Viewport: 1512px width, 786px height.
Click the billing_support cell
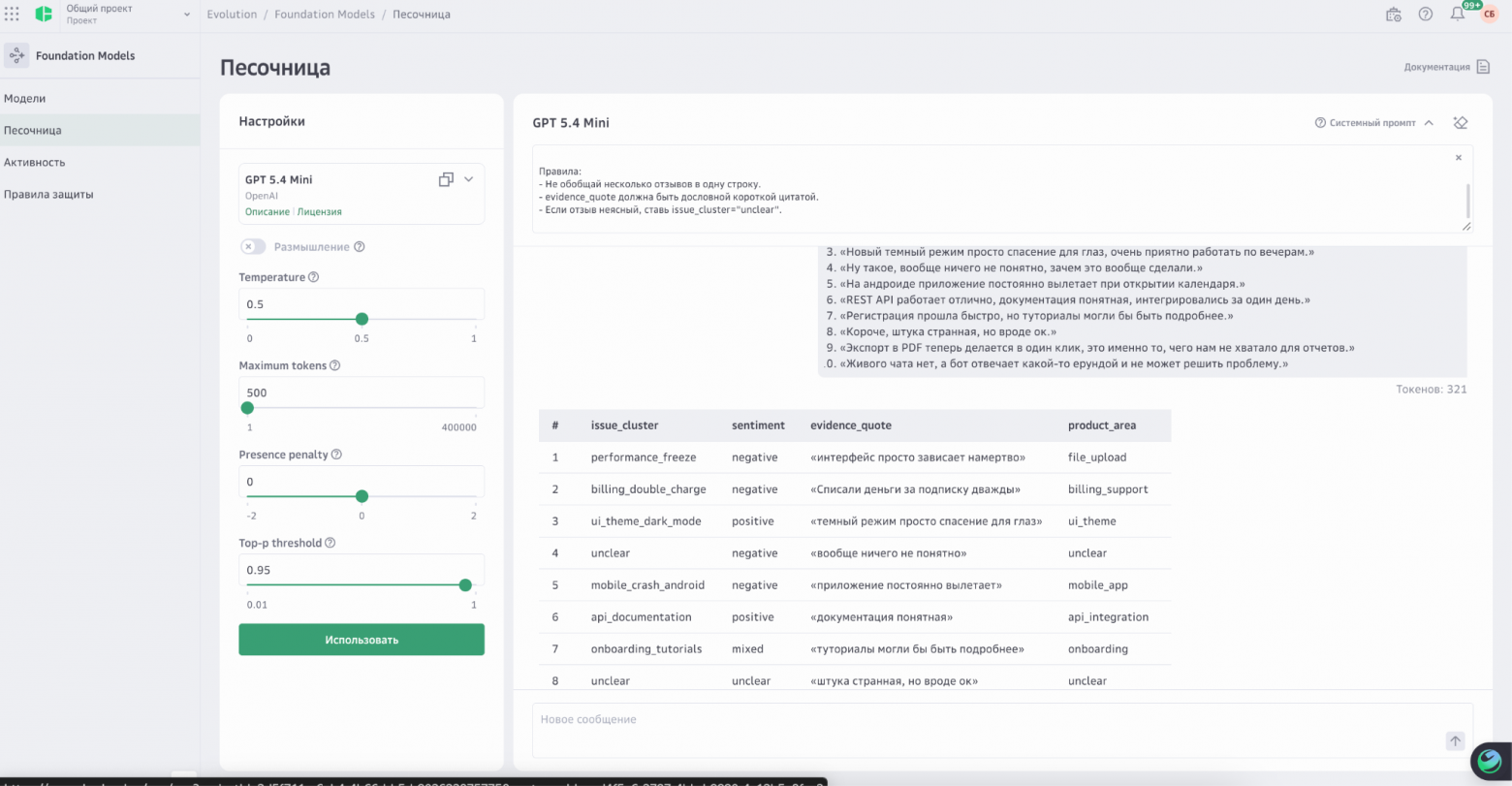tap(1108, 489)
